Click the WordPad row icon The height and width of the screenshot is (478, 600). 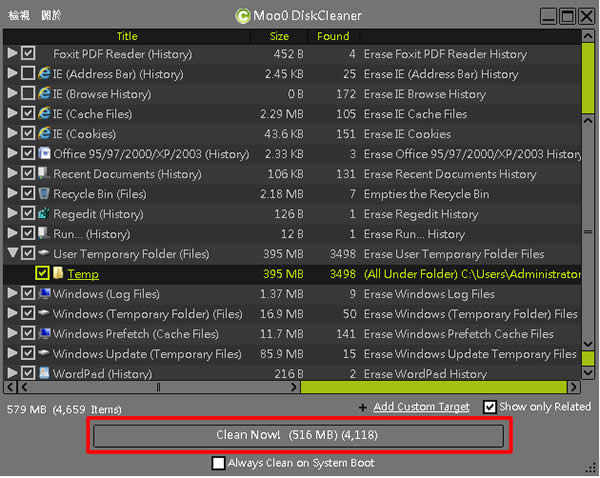pyautogui.click(x=44, y=373)
